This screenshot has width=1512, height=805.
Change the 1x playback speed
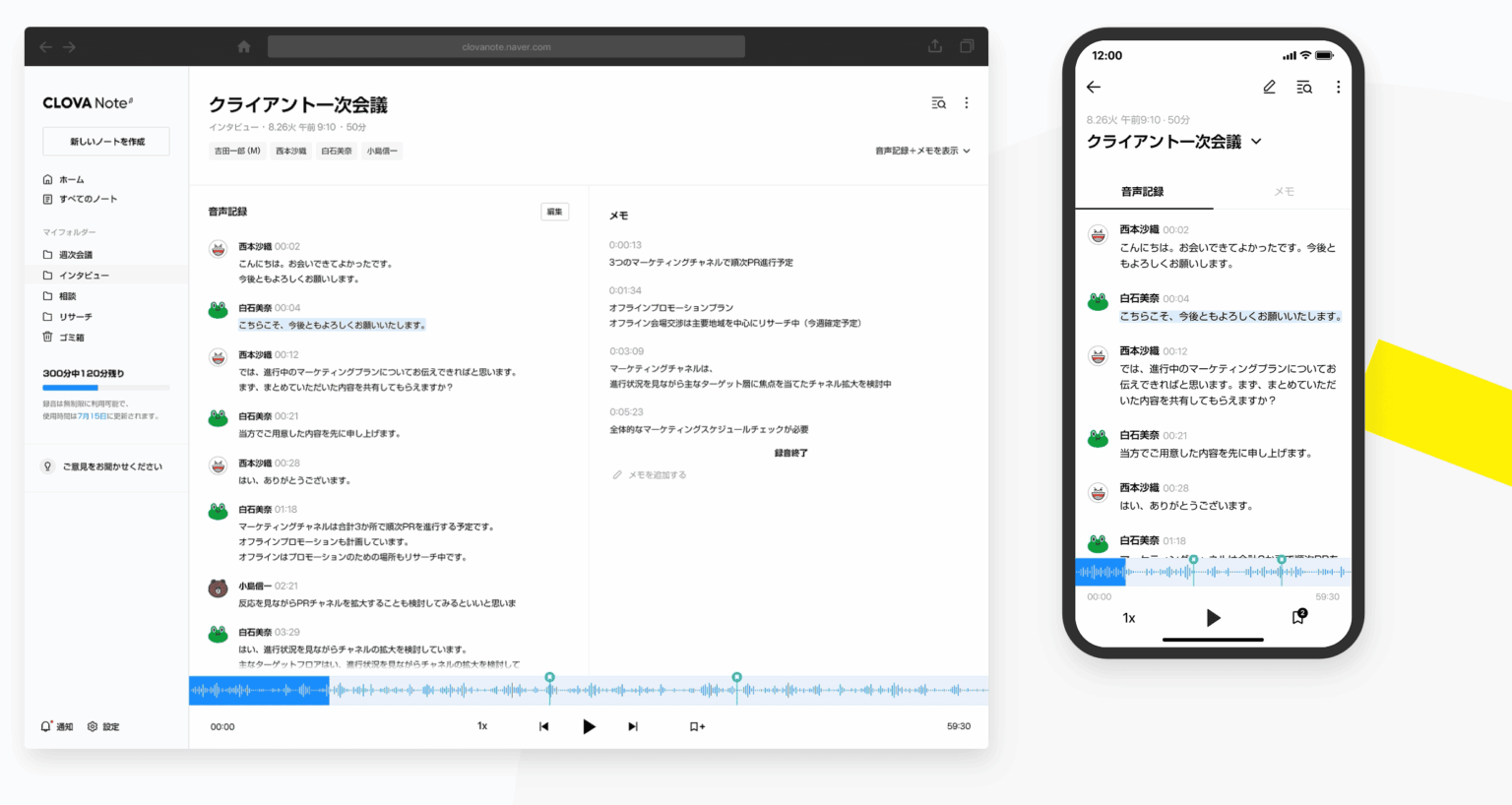(x=481, y=726)
